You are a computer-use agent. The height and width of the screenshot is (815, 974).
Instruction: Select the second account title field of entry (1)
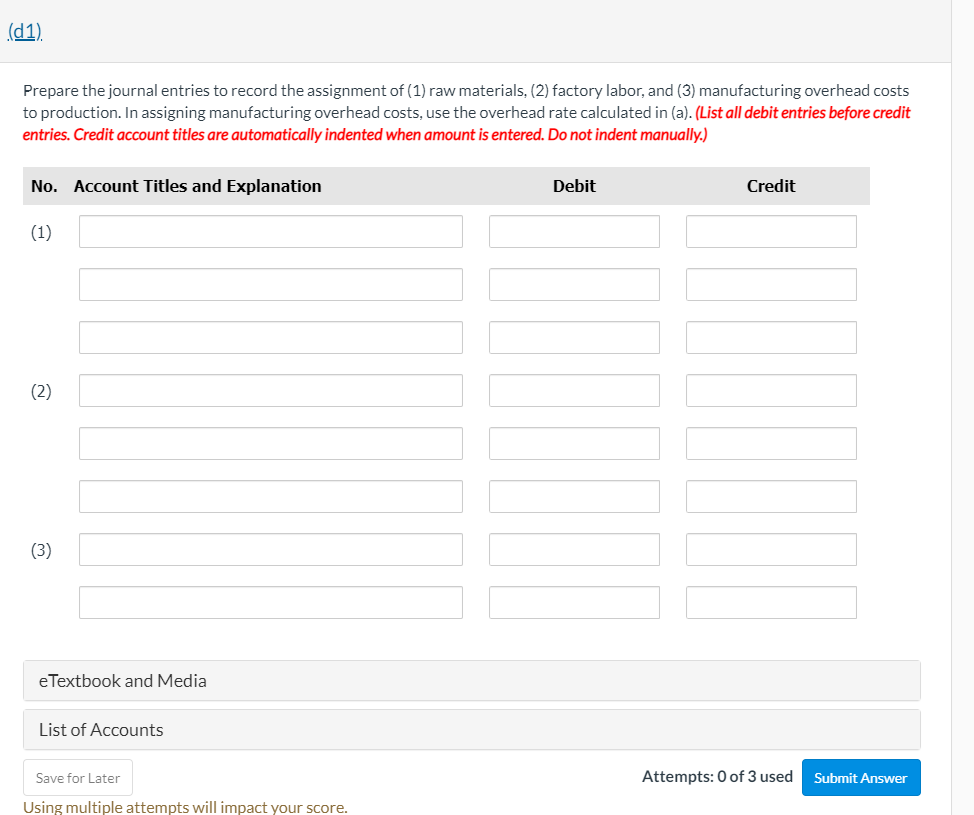[270, 284]
